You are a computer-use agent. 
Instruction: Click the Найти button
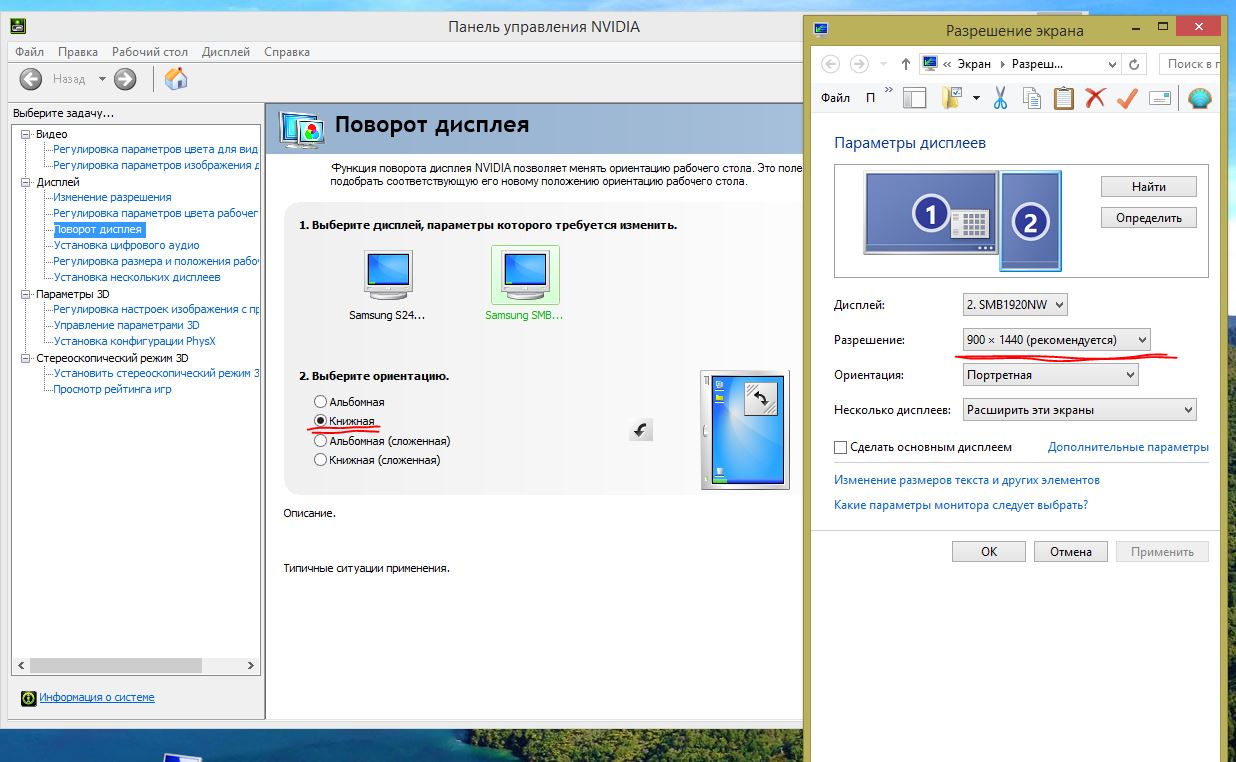click(x=1149, y=187)
